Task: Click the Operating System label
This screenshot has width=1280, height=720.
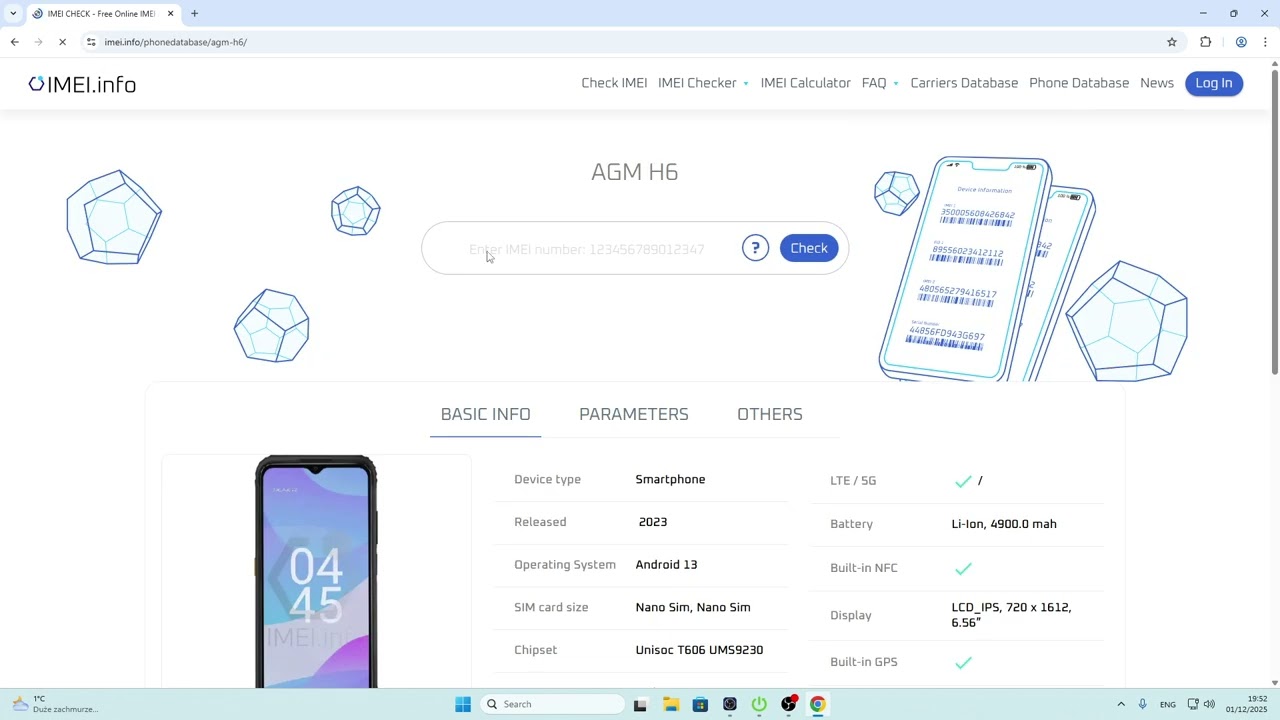Action: [x=565, y=565]
